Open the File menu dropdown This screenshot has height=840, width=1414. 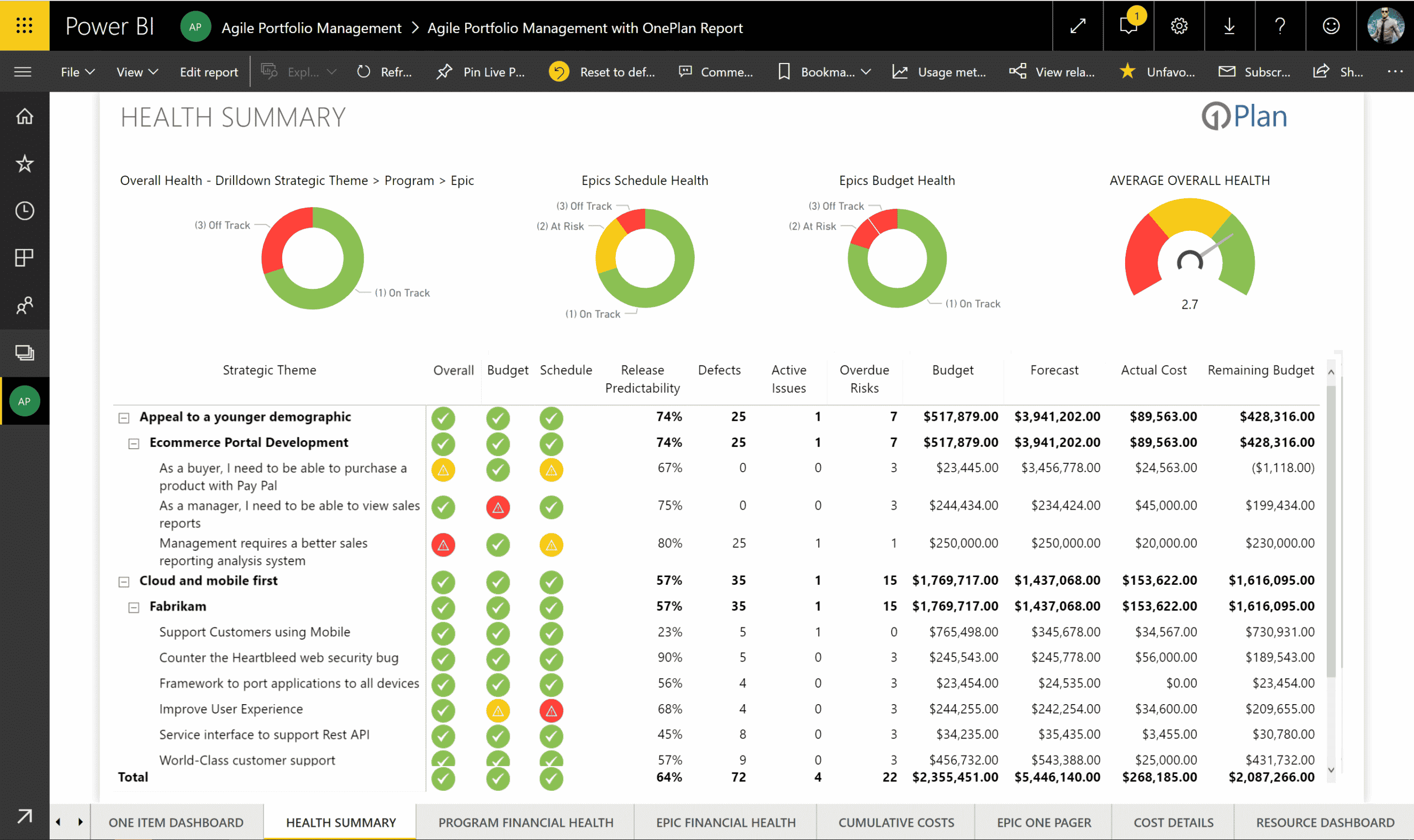(77, 72)
